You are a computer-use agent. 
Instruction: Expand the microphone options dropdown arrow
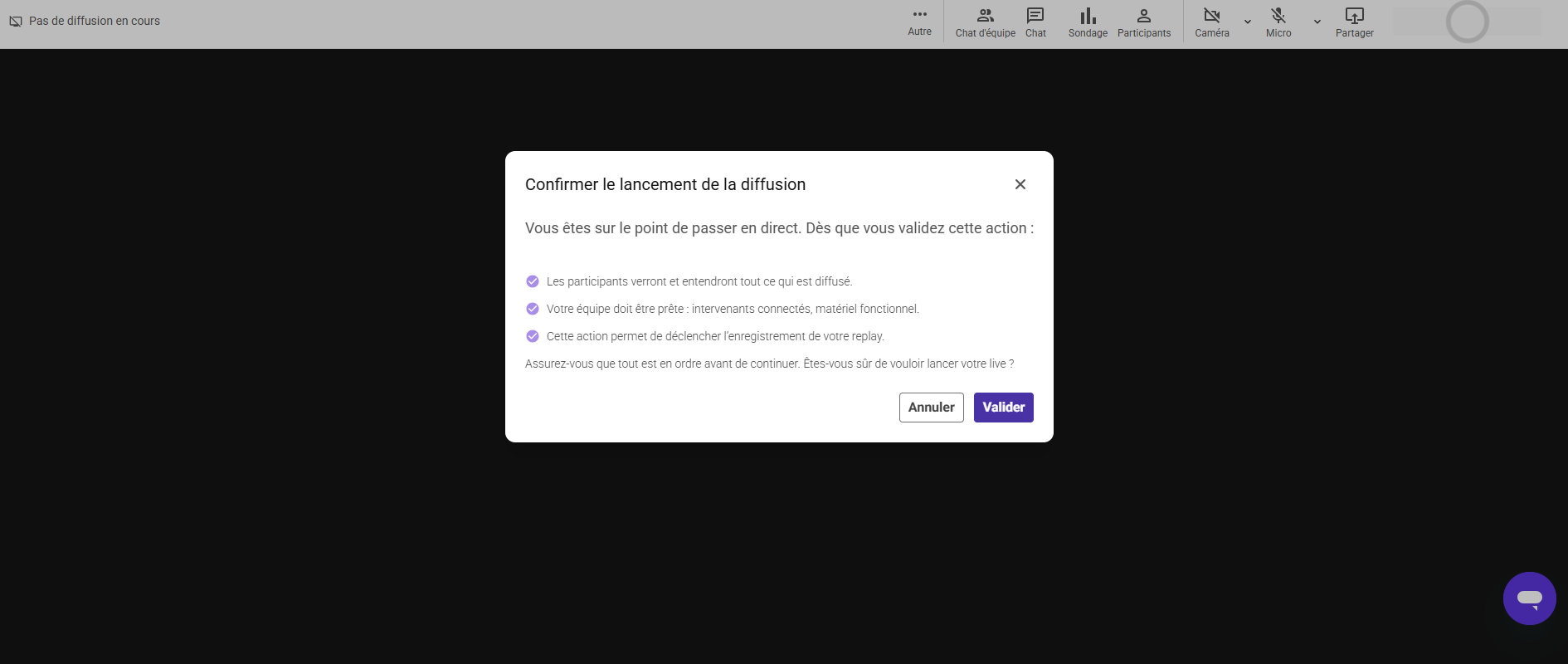click(1317, 22)
